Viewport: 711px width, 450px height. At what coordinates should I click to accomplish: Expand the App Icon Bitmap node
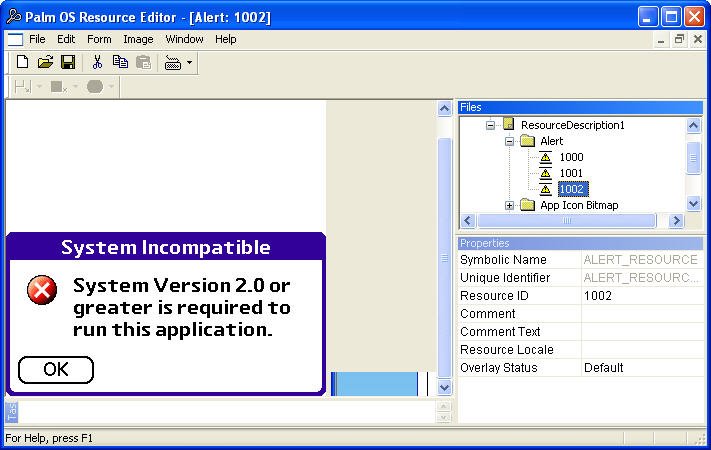coord(509,205)
